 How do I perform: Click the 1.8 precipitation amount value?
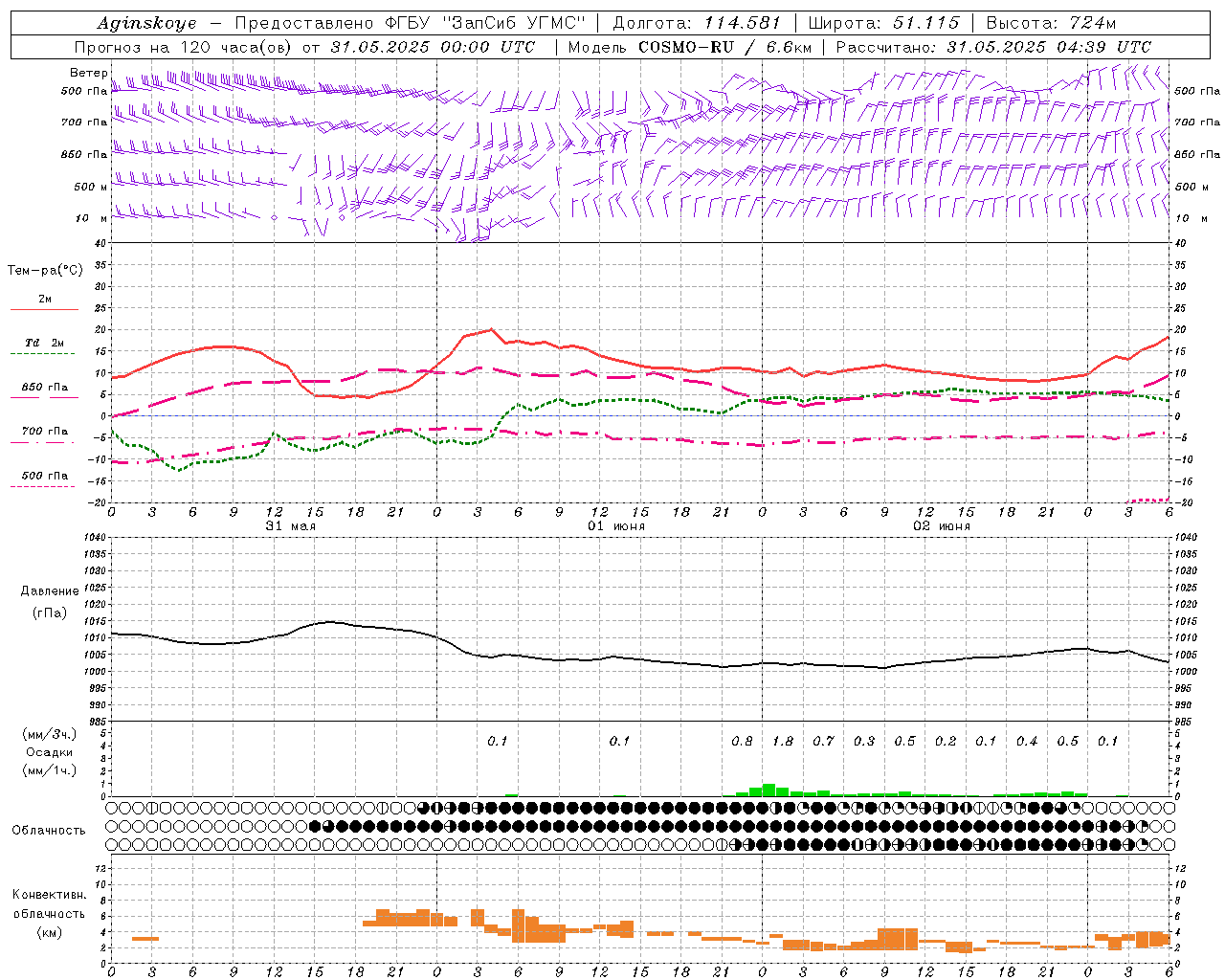click(783, 741)
